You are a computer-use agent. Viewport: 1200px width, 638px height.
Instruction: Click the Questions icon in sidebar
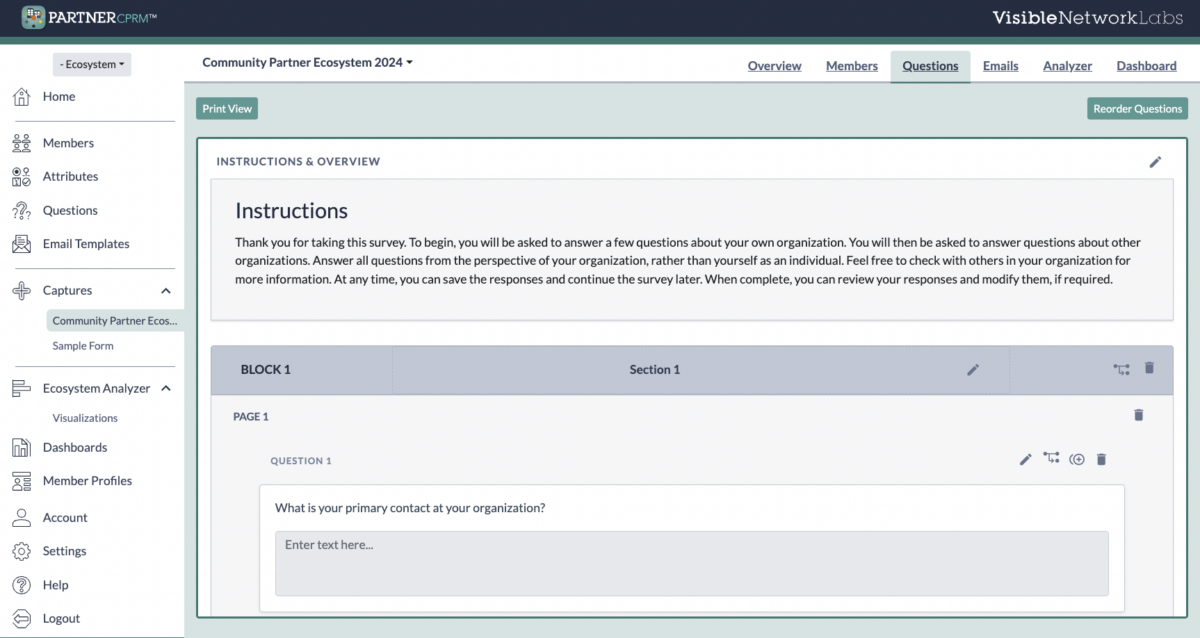tap(21, 211)
